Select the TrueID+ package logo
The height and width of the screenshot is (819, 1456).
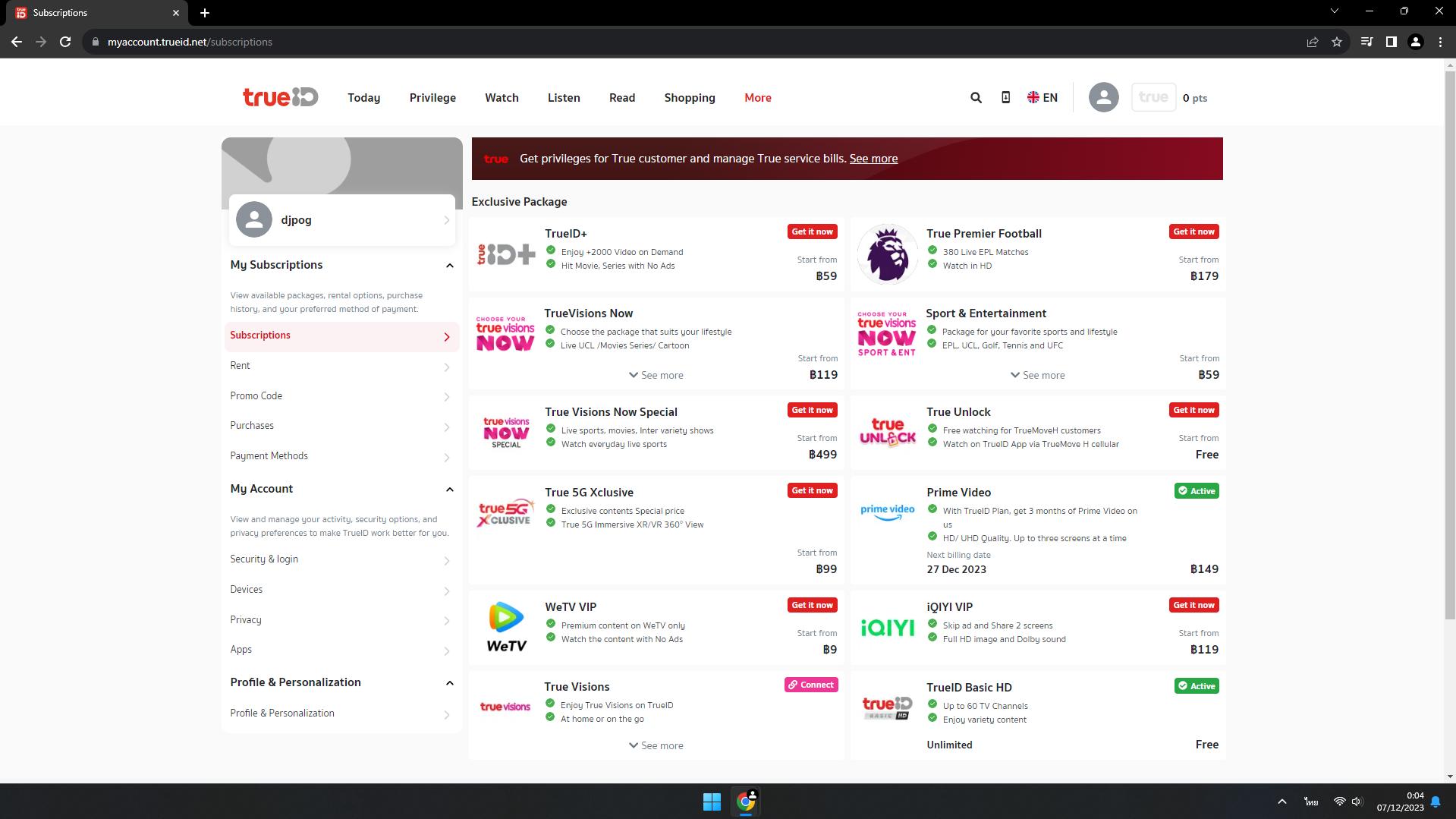click(x=506, y=254)
